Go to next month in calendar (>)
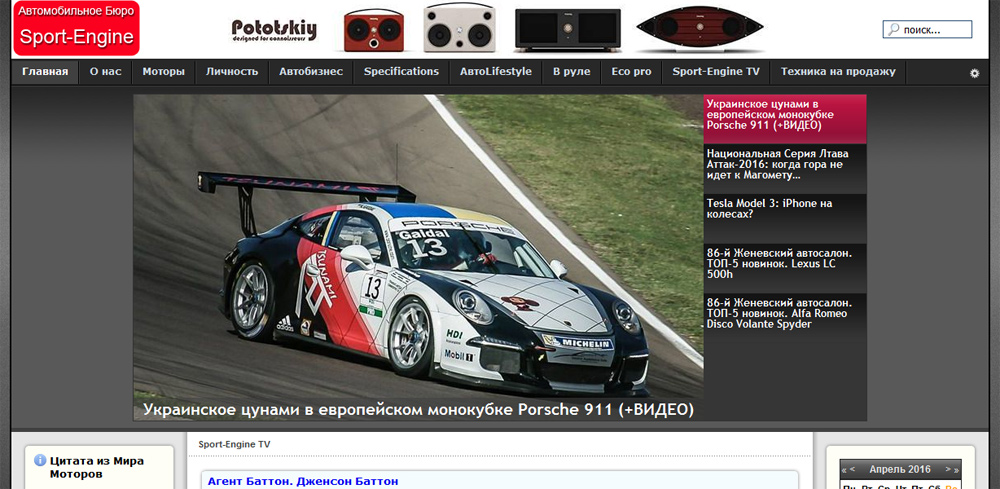This screenshot has width=1000, height=489. pos(948,469)
